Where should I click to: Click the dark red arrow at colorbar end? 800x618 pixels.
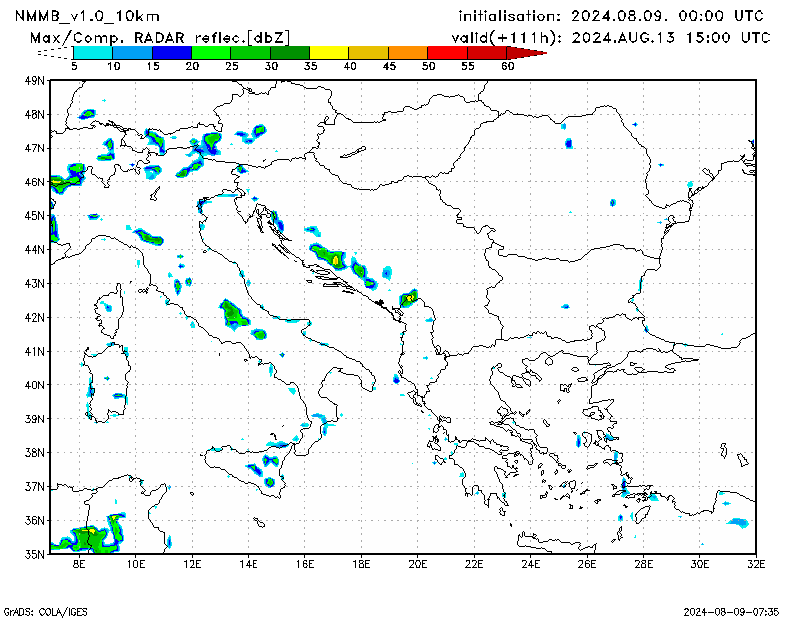[529, 52]
